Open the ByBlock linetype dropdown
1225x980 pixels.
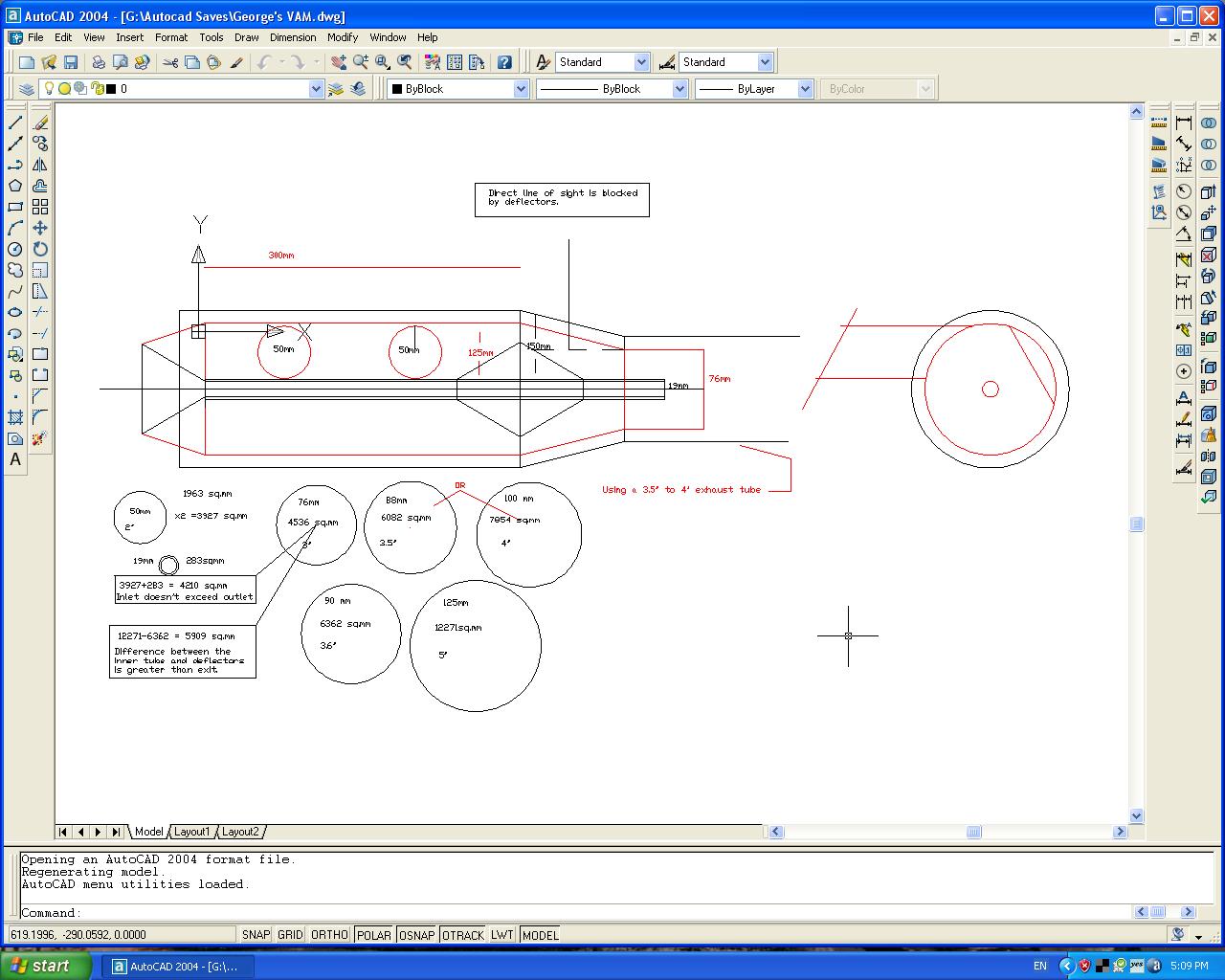click(x=679, y=89)
